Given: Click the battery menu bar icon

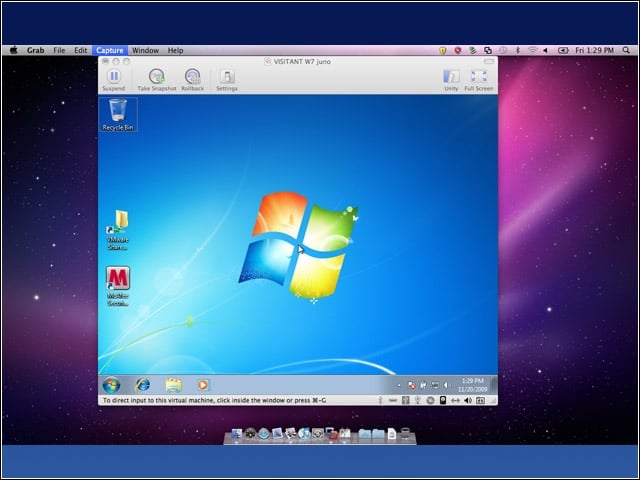Looking at the screenshot, I should coord(563,50).
